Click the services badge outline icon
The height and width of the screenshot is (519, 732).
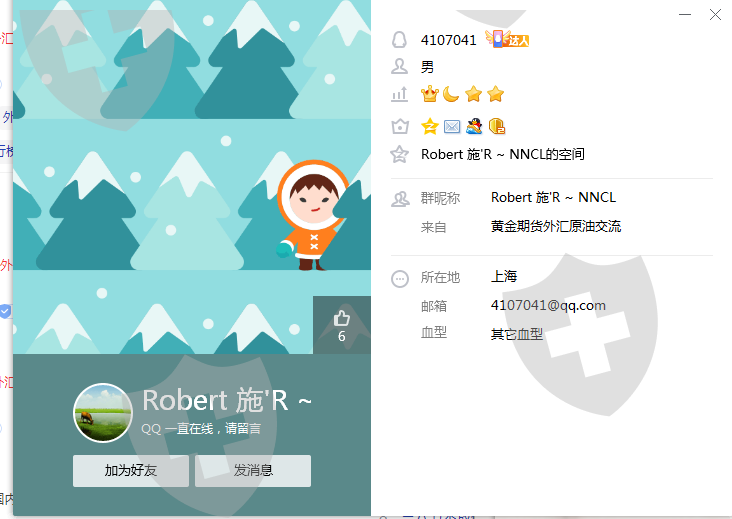coord(400,126)
